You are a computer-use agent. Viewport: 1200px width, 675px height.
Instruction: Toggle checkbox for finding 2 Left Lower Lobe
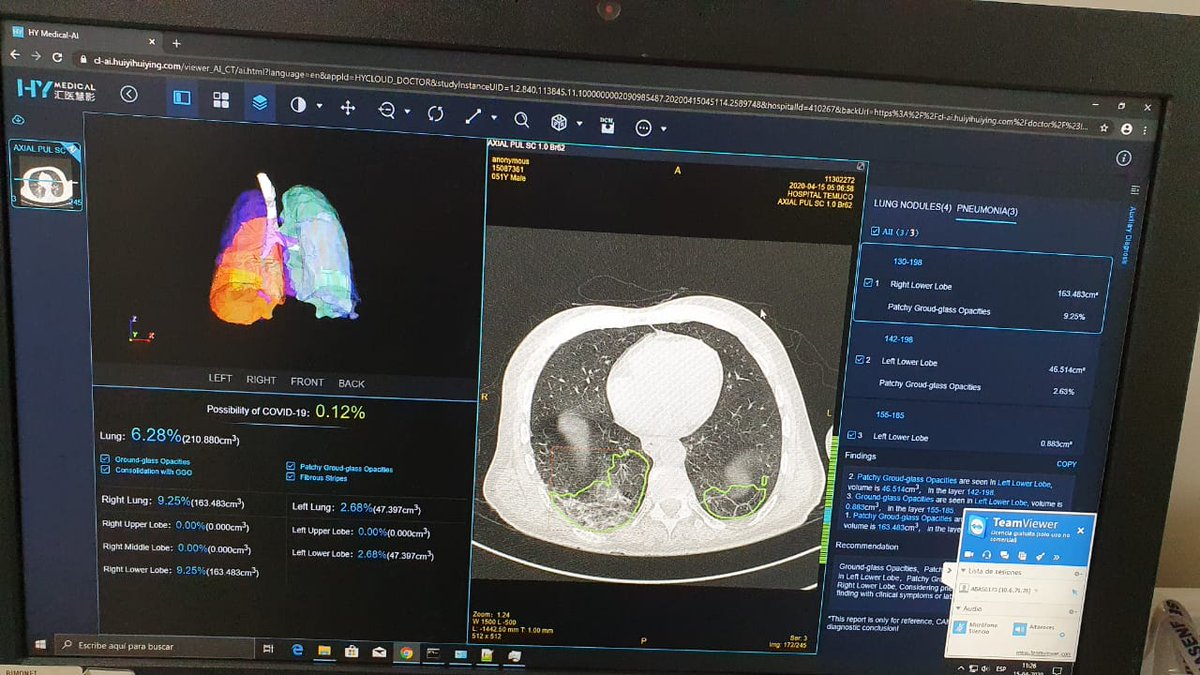click(860, 359)
